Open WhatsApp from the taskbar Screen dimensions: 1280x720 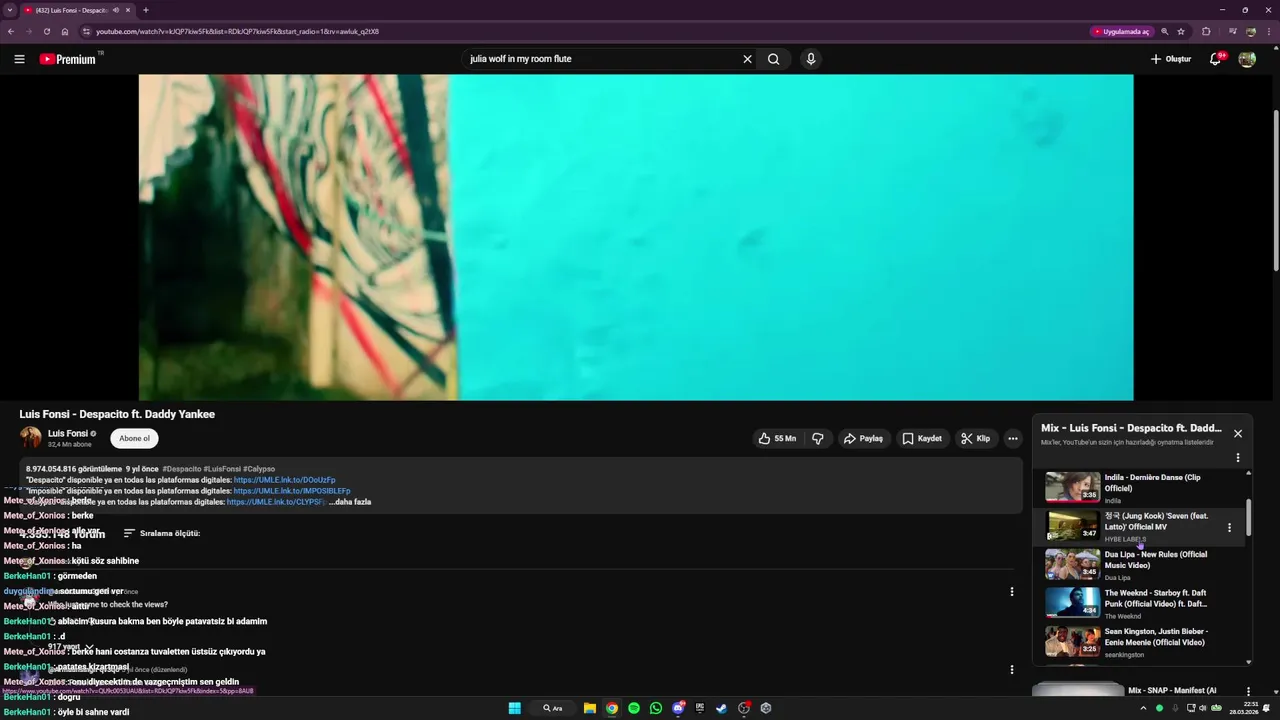(x=656, y=708)
